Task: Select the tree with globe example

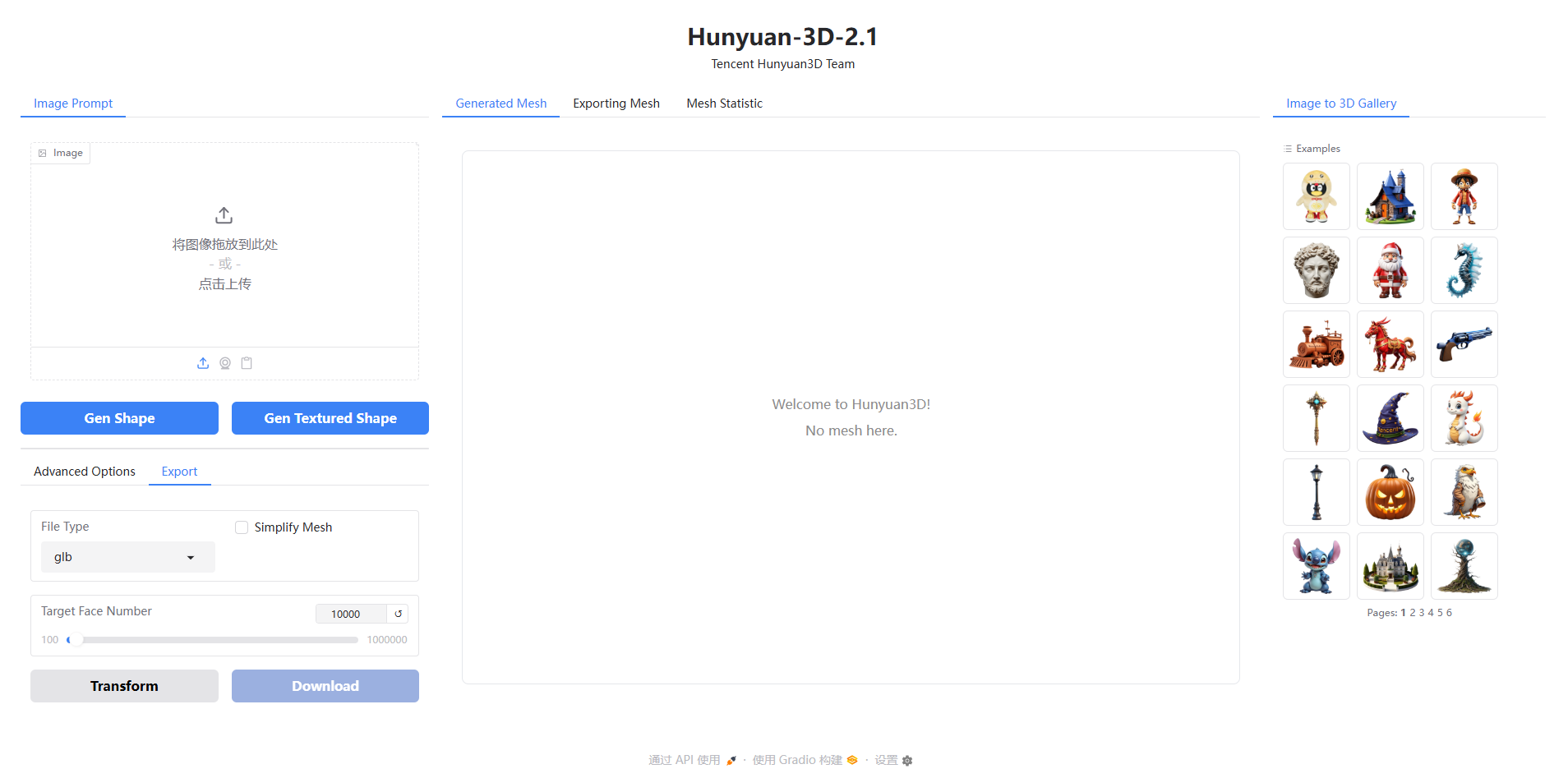Action: pos(1464,566)
